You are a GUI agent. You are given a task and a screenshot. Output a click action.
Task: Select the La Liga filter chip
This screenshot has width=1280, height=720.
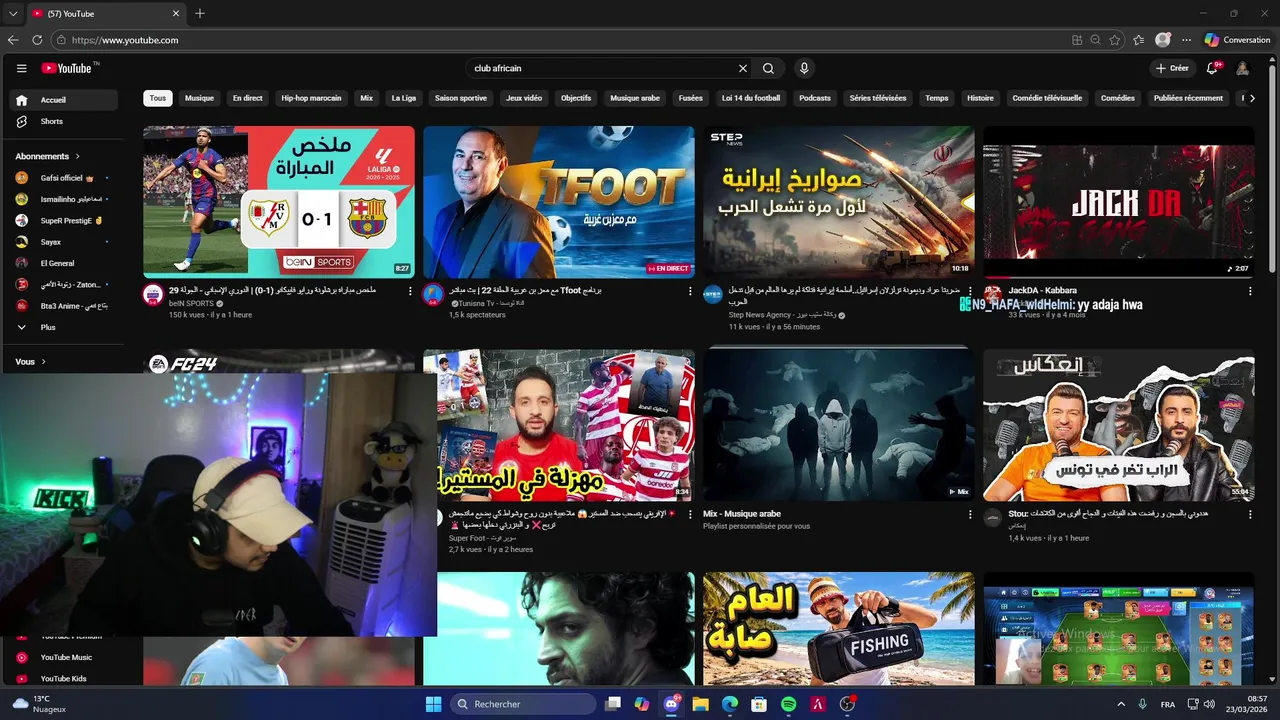(403, 98)
